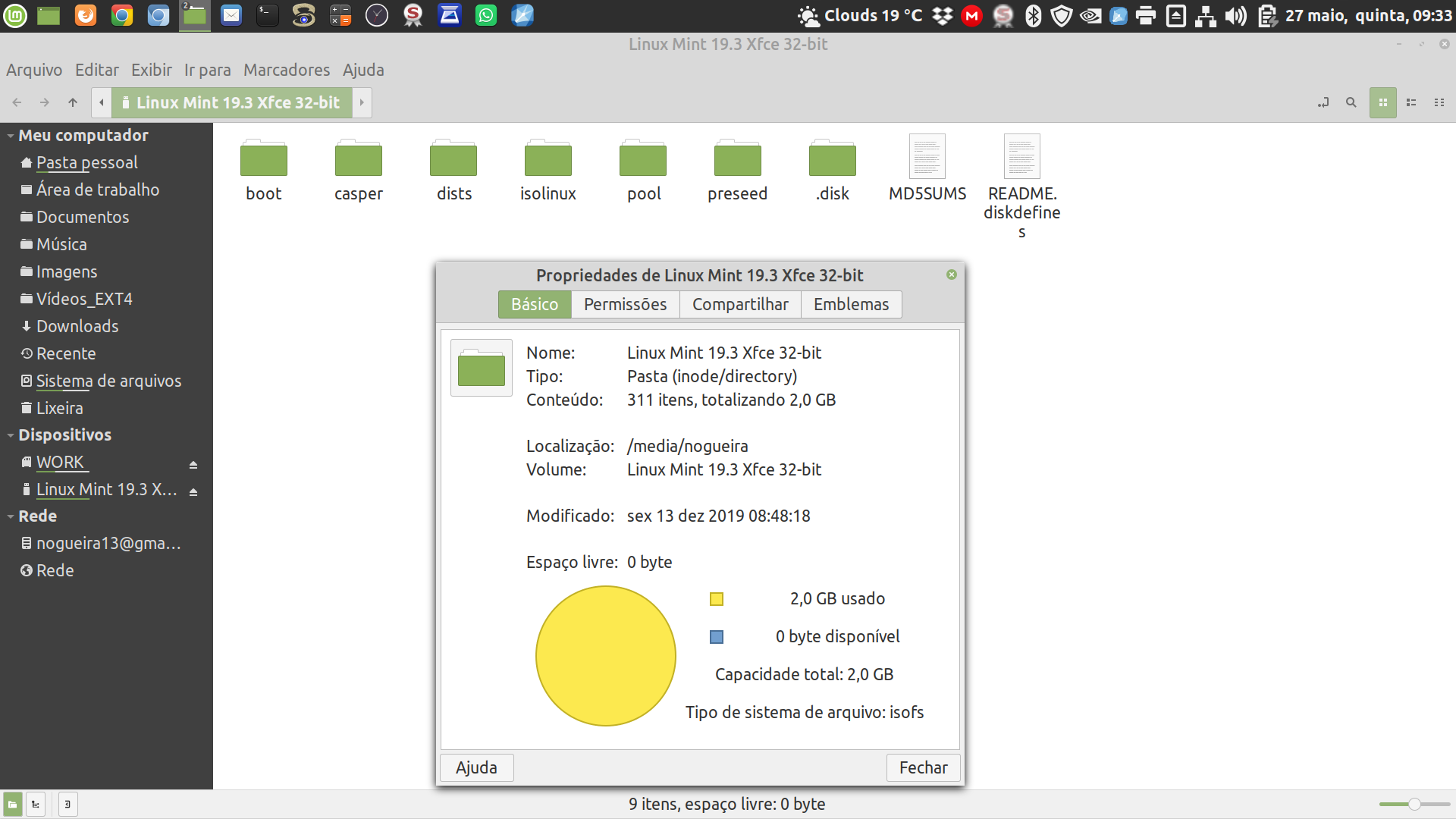Open the Linux Mint menu button
The height and width of the screenshot is (819, 1456).
pos(15,15)
